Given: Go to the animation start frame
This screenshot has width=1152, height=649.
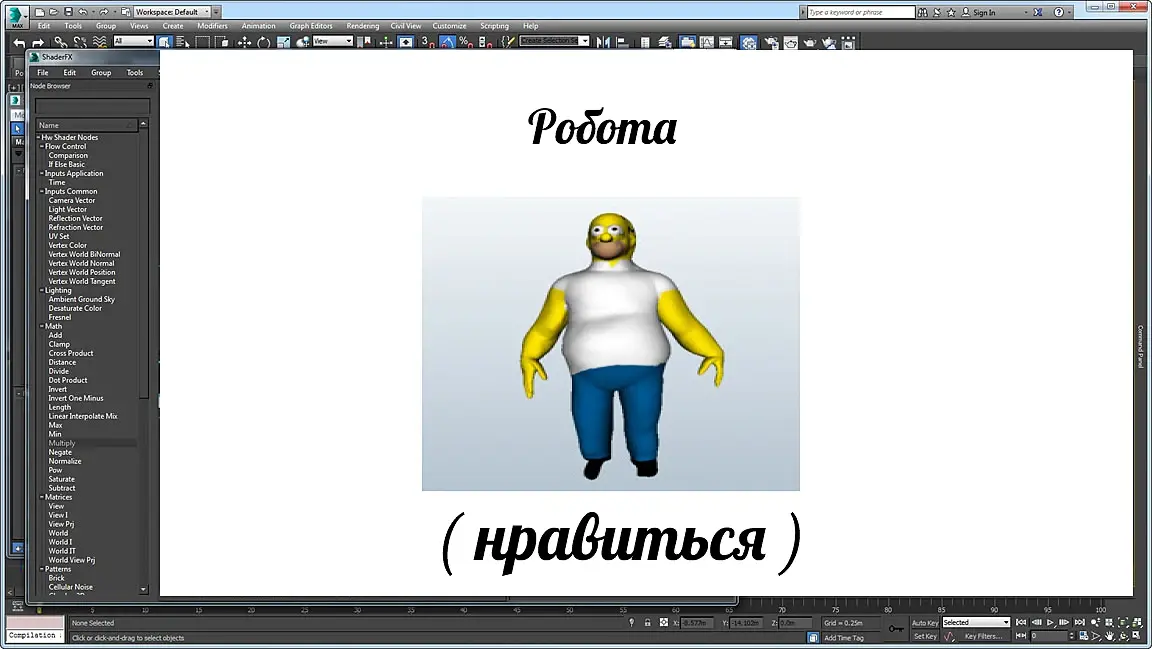Looking at the screenshot, I should point(1020,623).
